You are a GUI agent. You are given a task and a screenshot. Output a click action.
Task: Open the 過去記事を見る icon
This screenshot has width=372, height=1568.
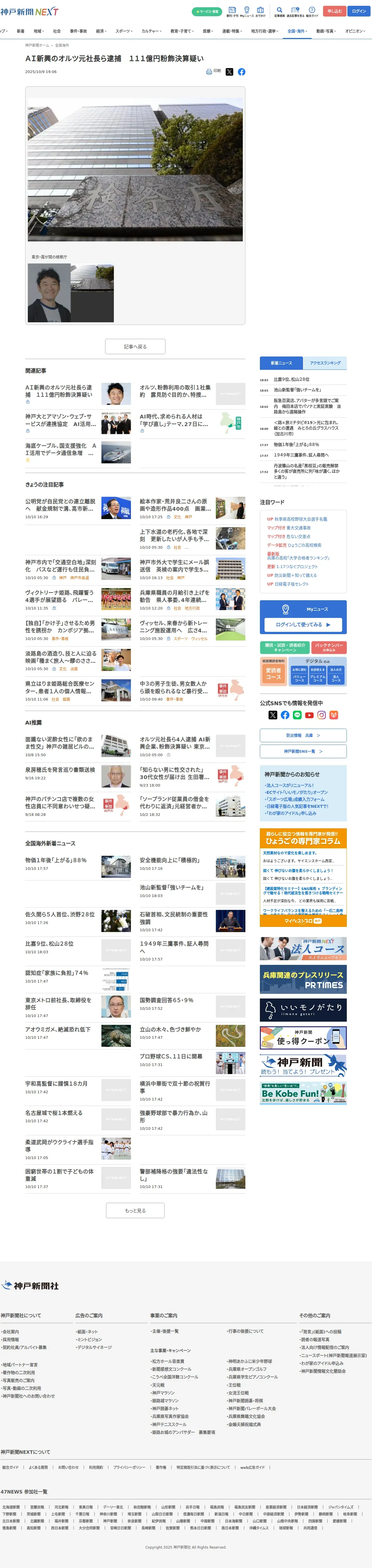click(295, 12)
